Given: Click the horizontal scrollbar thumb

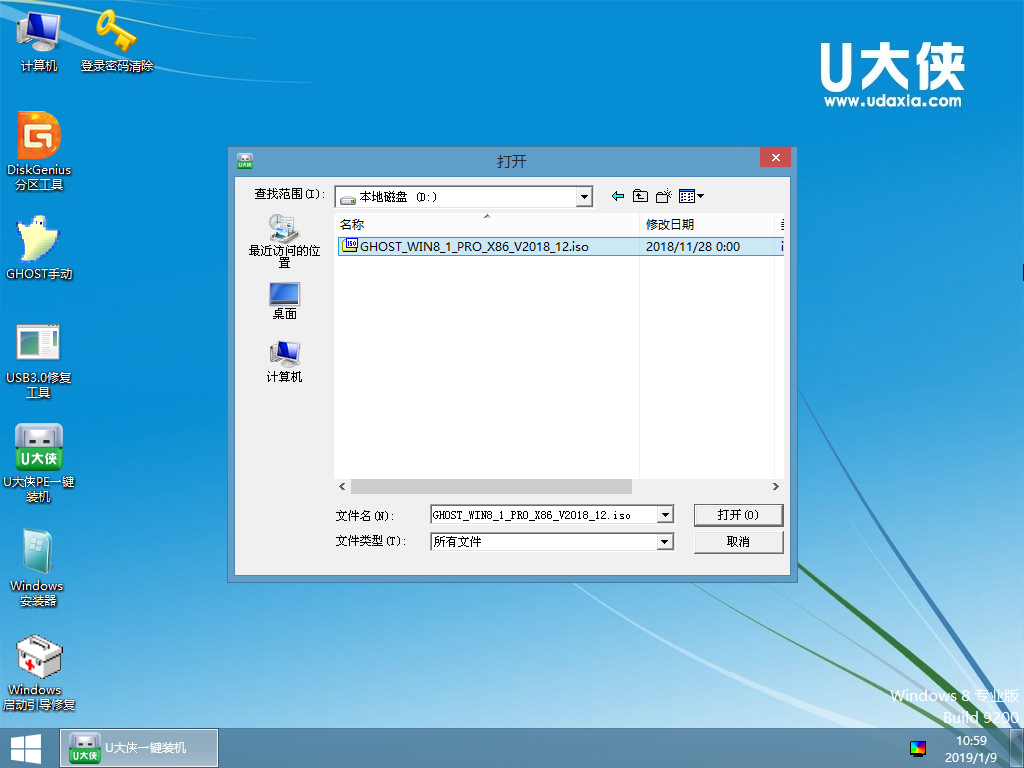Looking at the screenshot, I should click(491, 487).
